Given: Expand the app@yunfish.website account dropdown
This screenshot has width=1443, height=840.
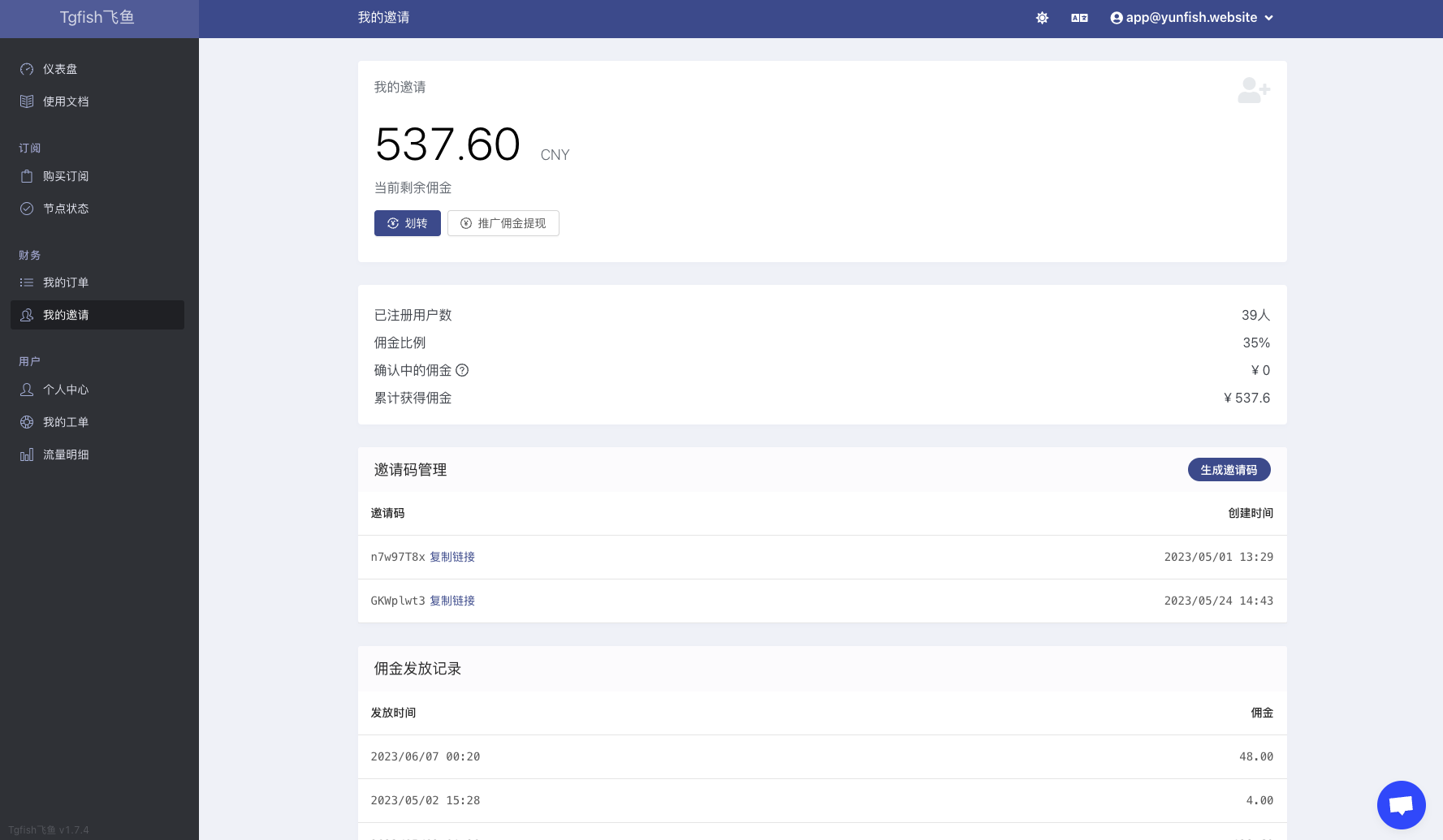Looking at the screenshot, I should coord(1191,18).
